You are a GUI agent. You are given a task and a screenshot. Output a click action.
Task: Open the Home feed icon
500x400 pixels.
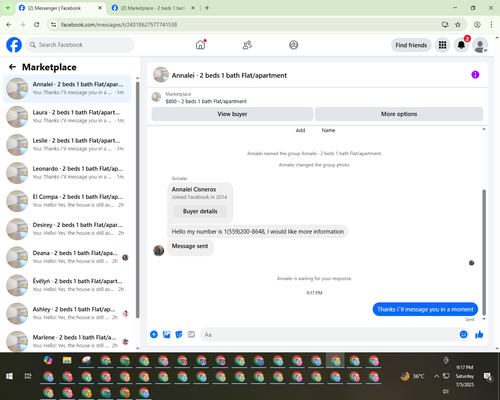pos(201,45)
